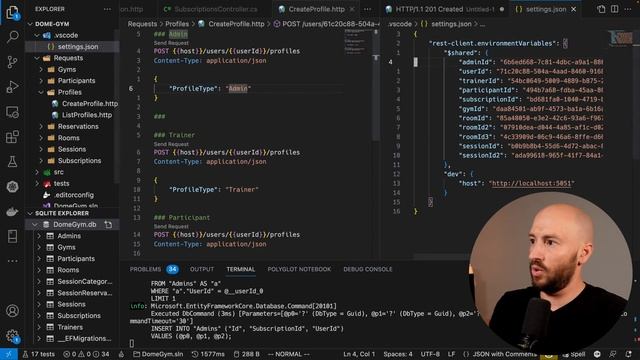Open notifications bell in status bar

(x=629, y=354)
